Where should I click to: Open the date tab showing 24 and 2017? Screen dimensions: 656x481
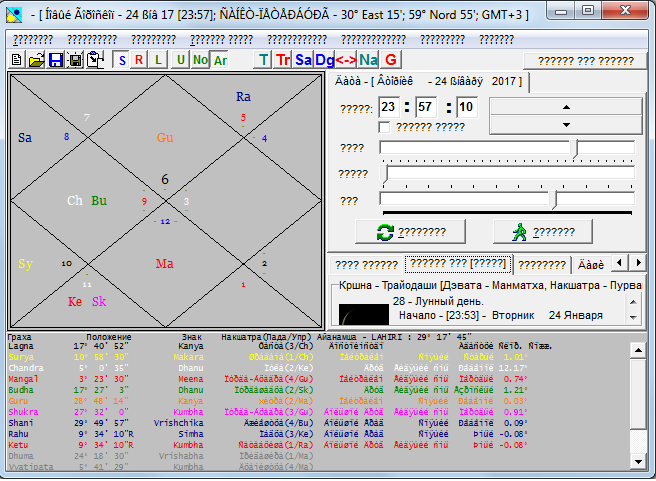(x=428, y=82)
